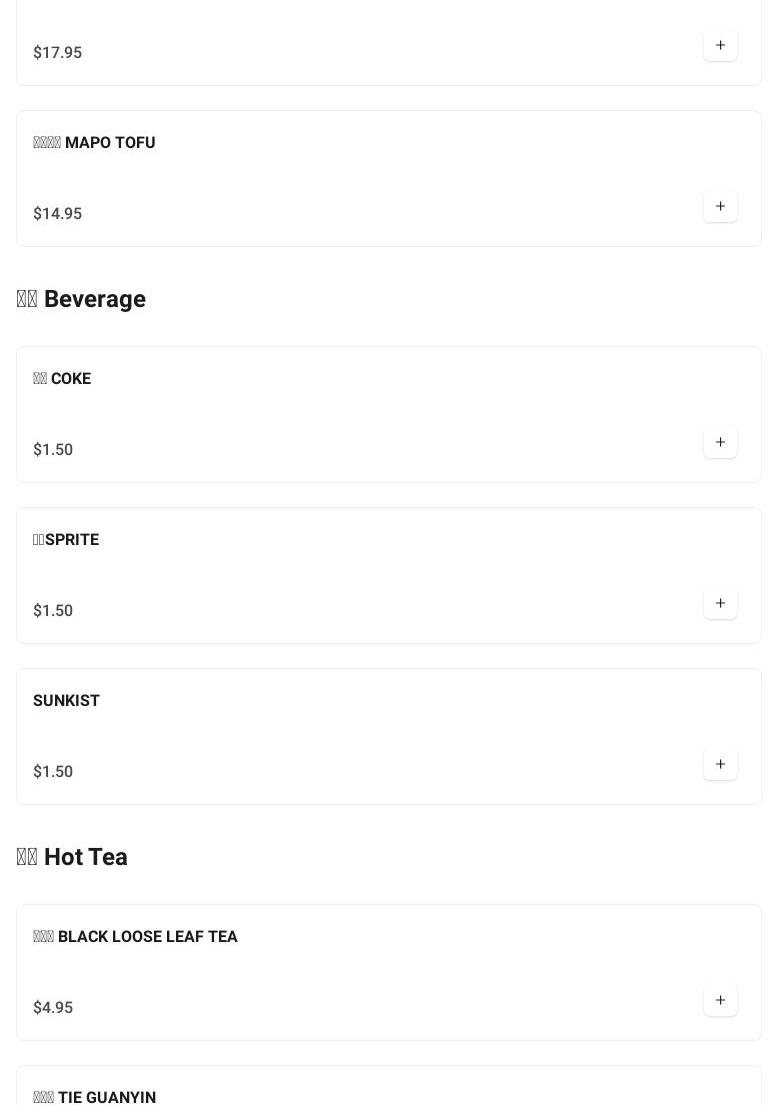Add the $17.95 item using plus icon
The image size is (778, 1105).
720,45
